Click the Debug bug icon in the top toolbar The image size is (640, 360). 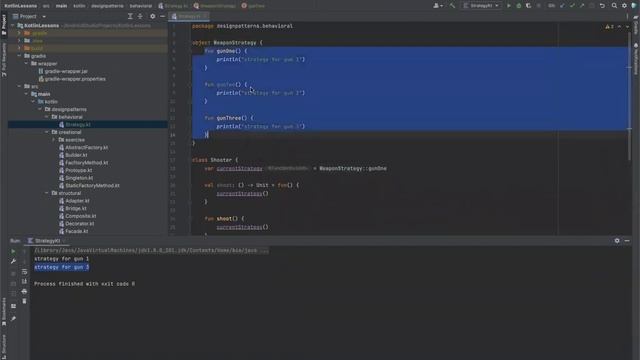[x=519, y=6]
